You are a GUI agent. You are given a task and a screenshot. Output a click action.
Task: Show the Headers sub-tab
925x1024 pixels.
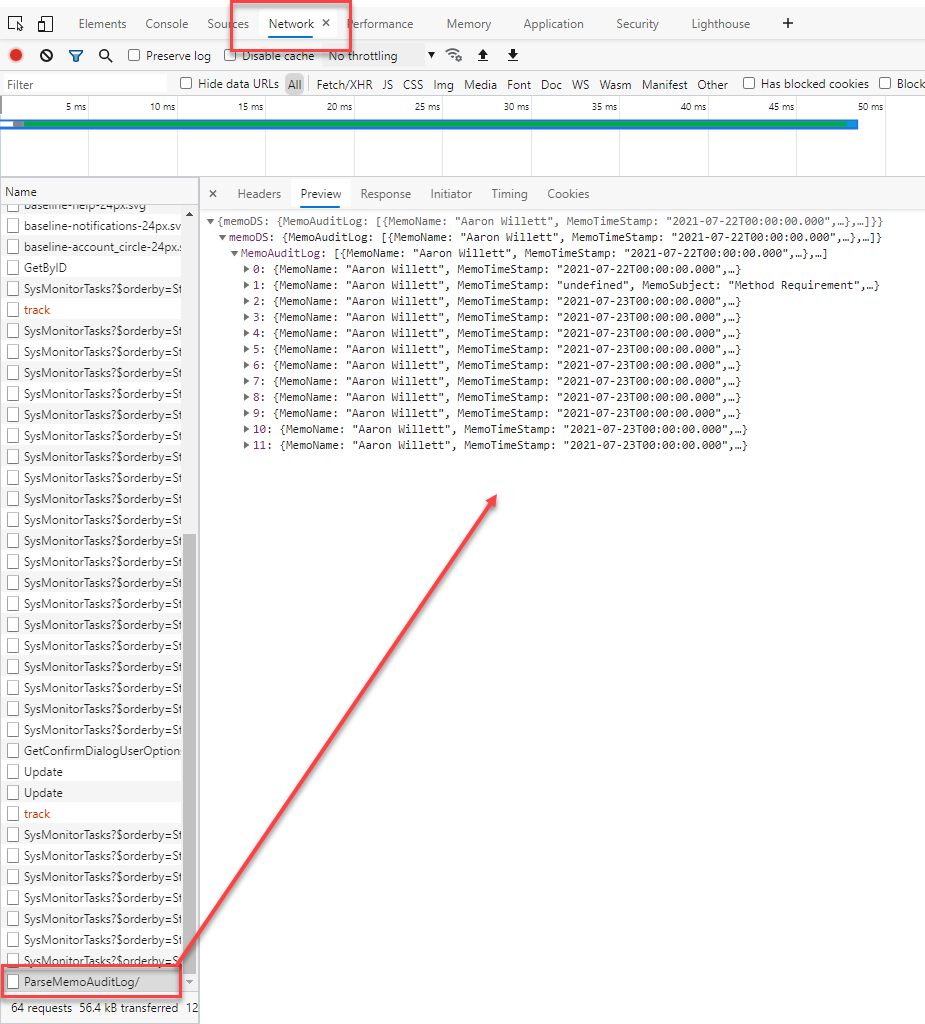point(259,194)
